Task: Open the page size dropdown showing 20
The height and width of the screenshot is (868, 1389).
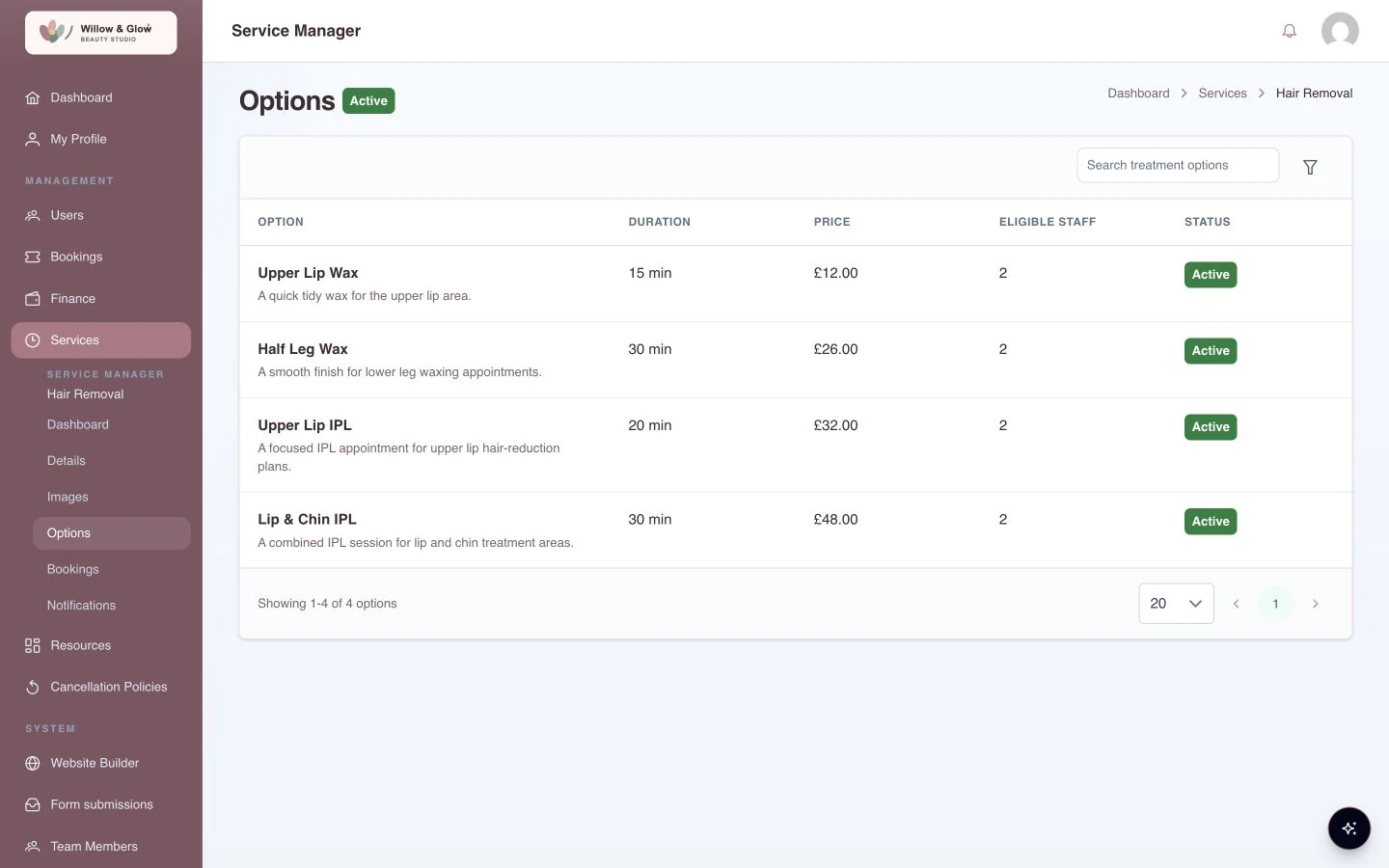Action: pos(1176,604)
